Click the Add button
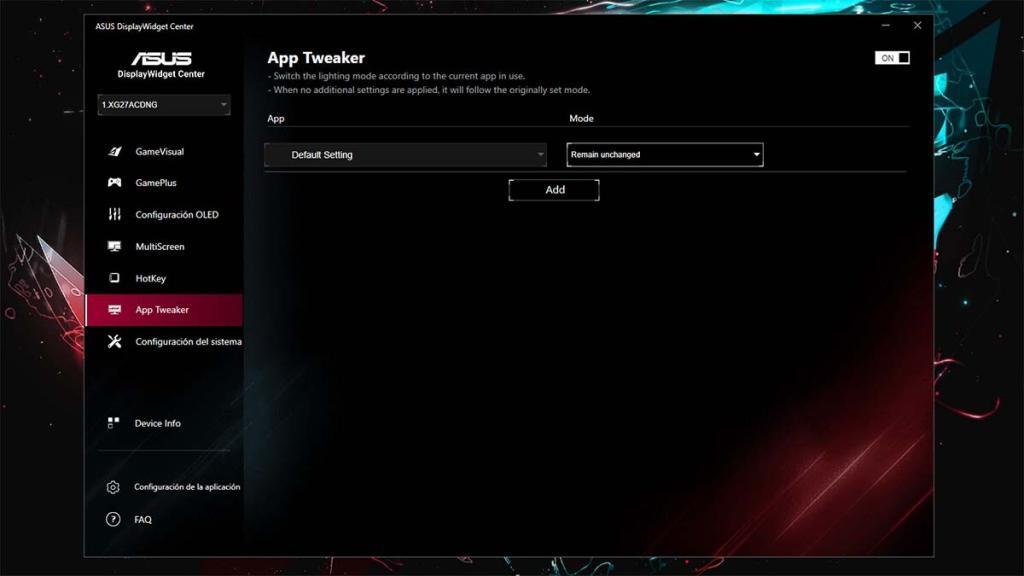 (x=554, y=190)
